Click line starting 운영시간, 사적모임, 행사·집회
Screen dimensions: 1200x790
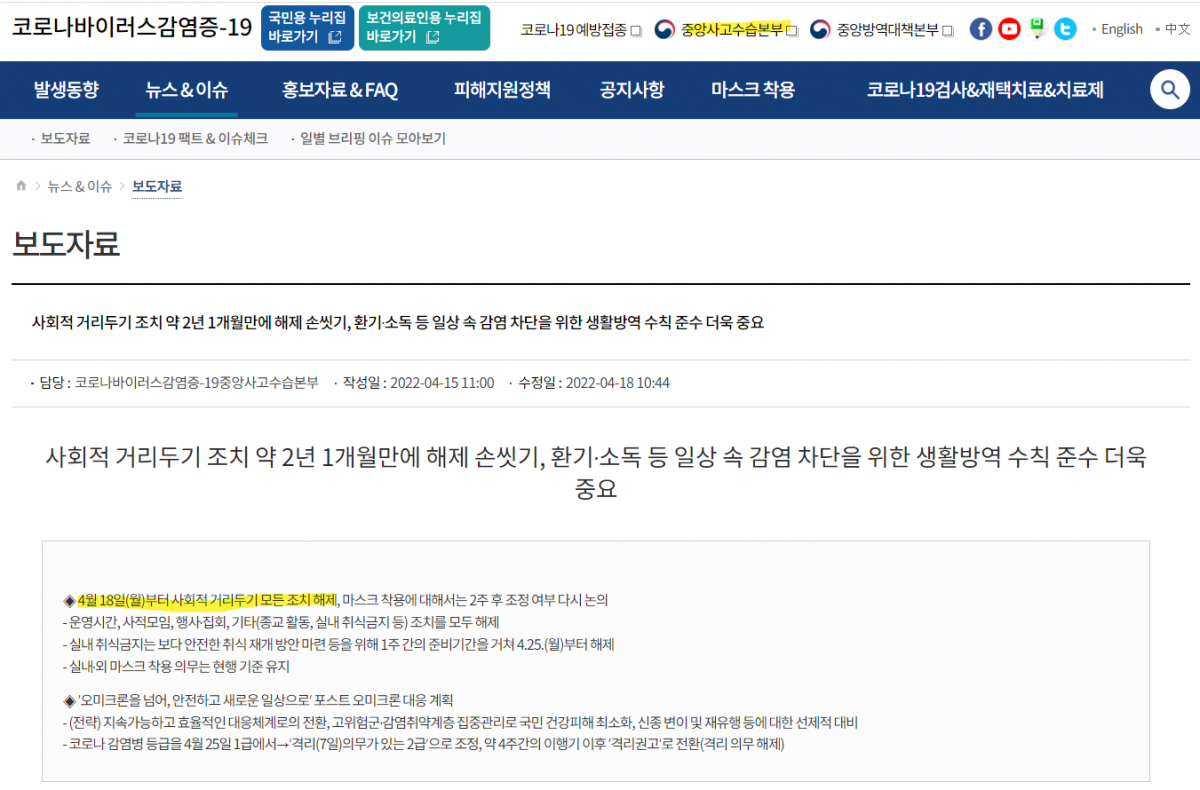coord(280,622)
